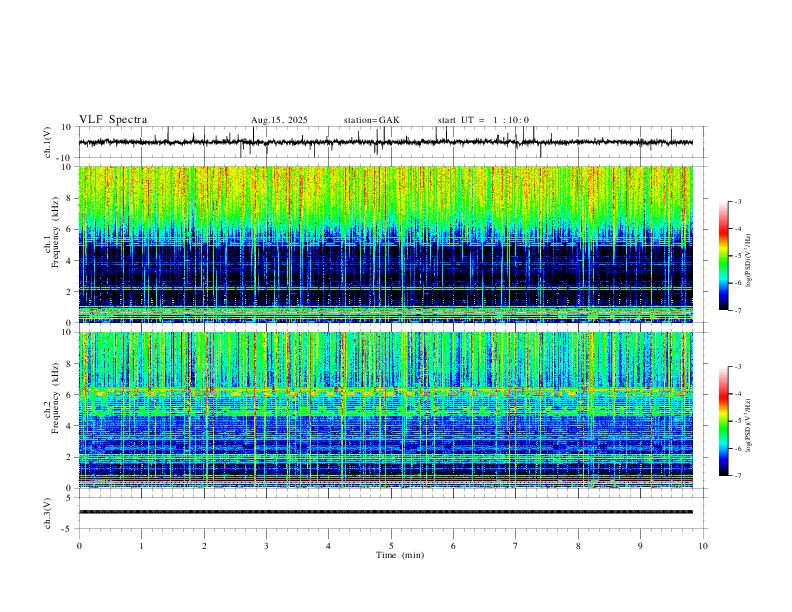Click the 'Time (min)' axis label
The image size is (792, 612).
[400, 555]
